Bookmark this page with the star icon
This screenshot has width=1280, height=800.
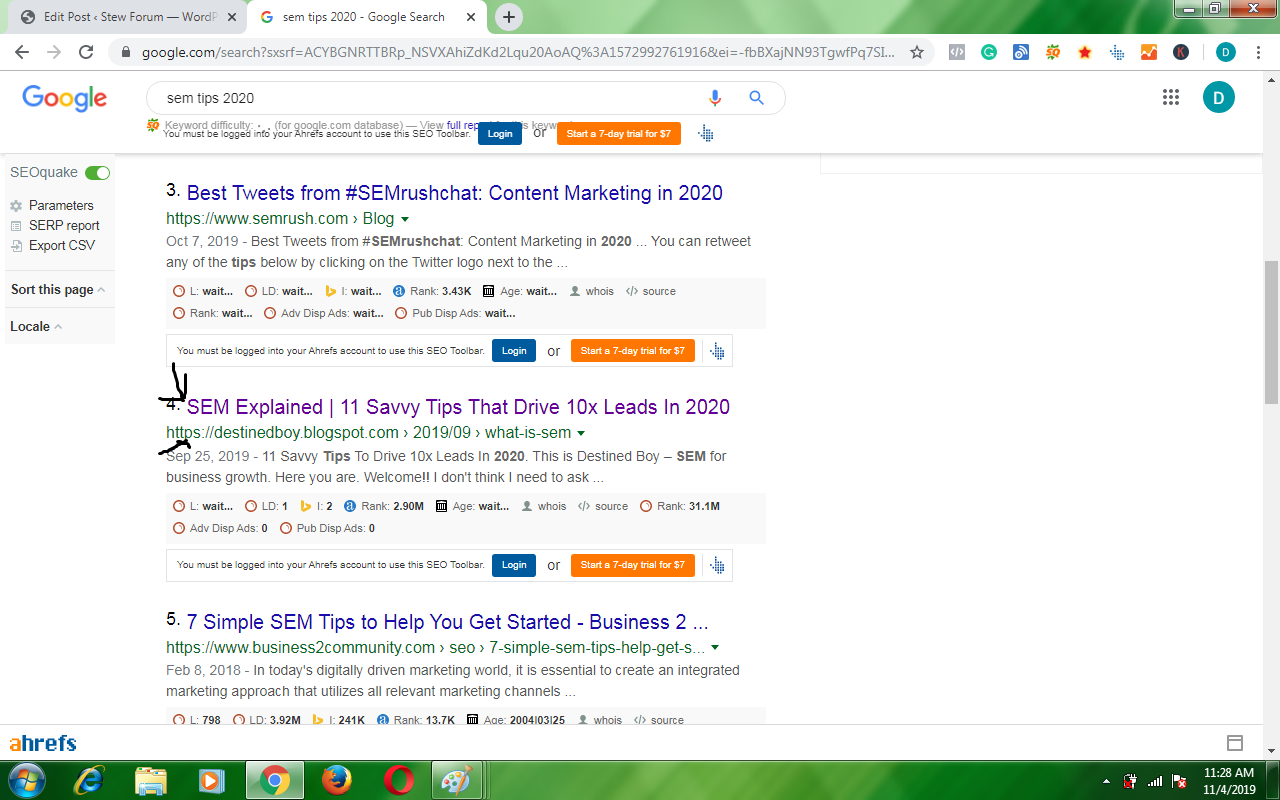[917, 52]
